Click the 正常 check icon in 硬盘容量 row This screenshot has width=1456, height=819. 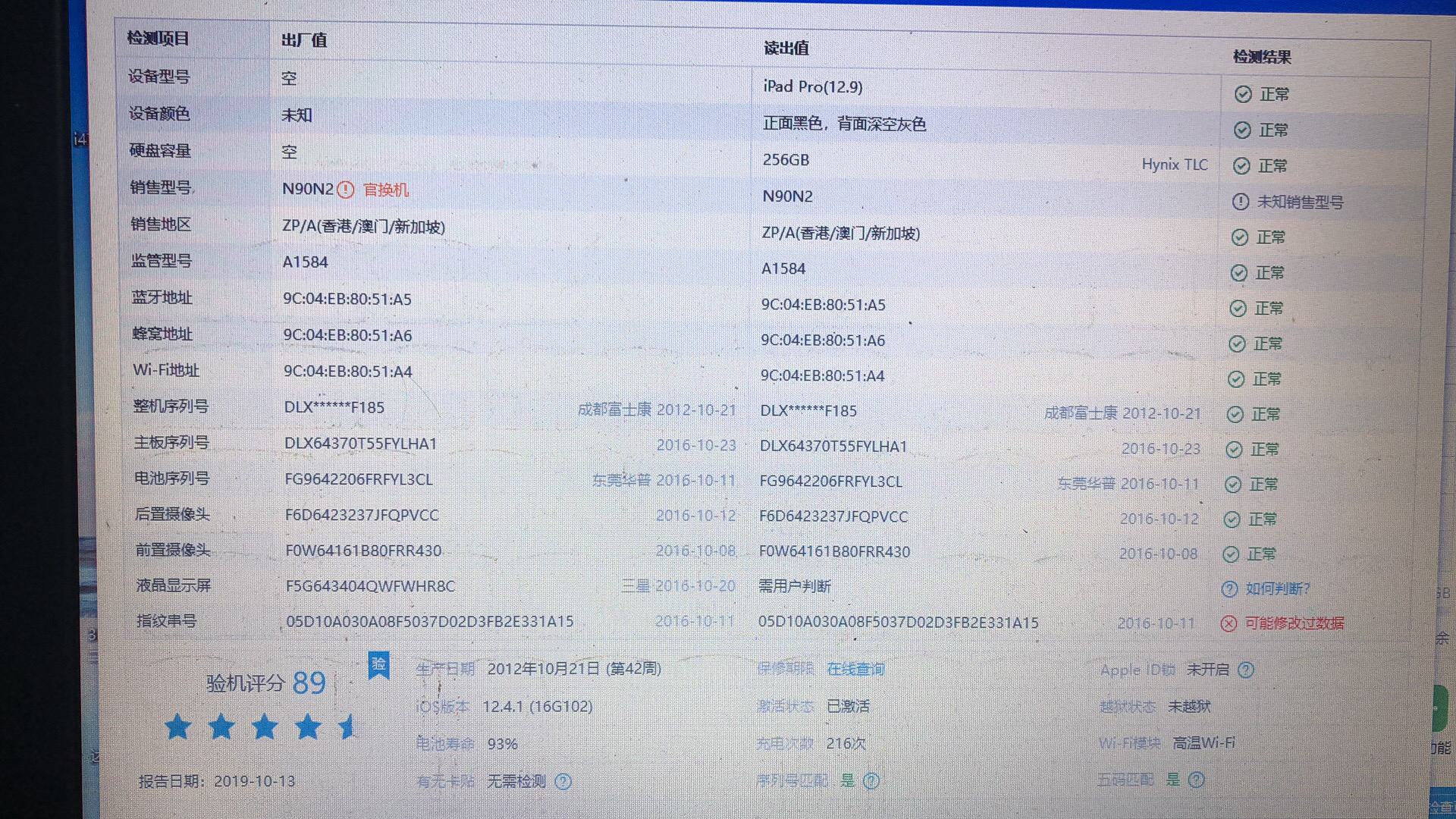[1241, 166]
